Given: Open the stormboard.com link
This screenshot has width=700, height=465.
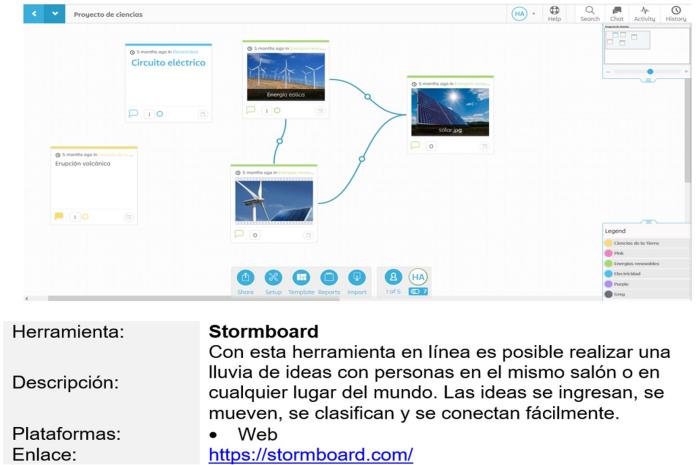Looking at the screenshot, I should click(x=310, y=455).
